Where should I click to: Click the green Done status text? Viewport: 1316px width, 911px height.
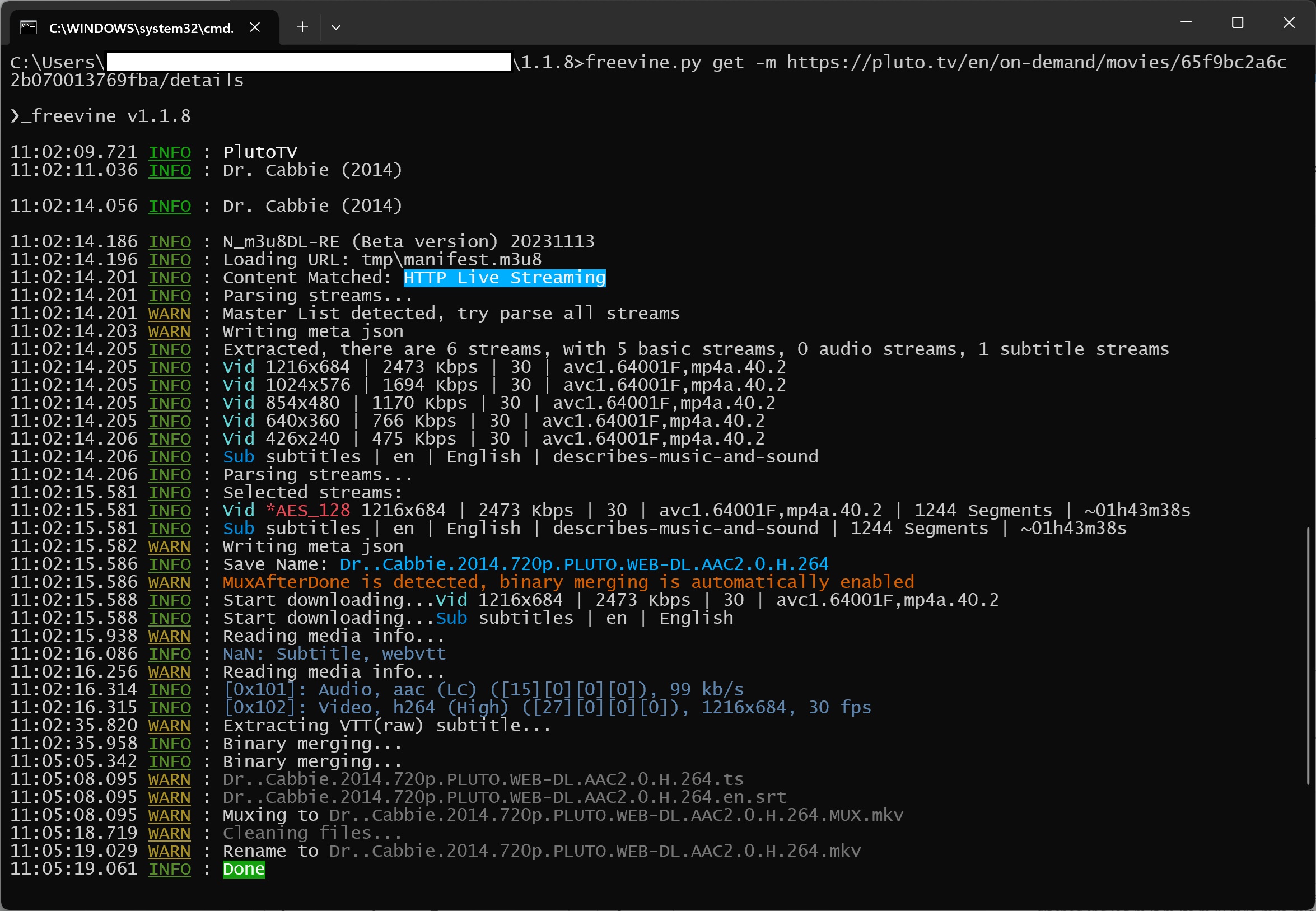point(244,869)
